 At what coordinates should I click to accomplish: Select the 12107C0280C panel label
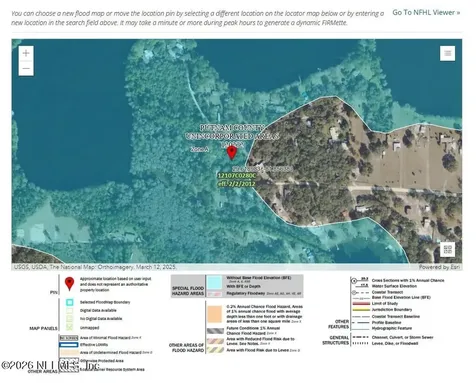tap(237, 176)
